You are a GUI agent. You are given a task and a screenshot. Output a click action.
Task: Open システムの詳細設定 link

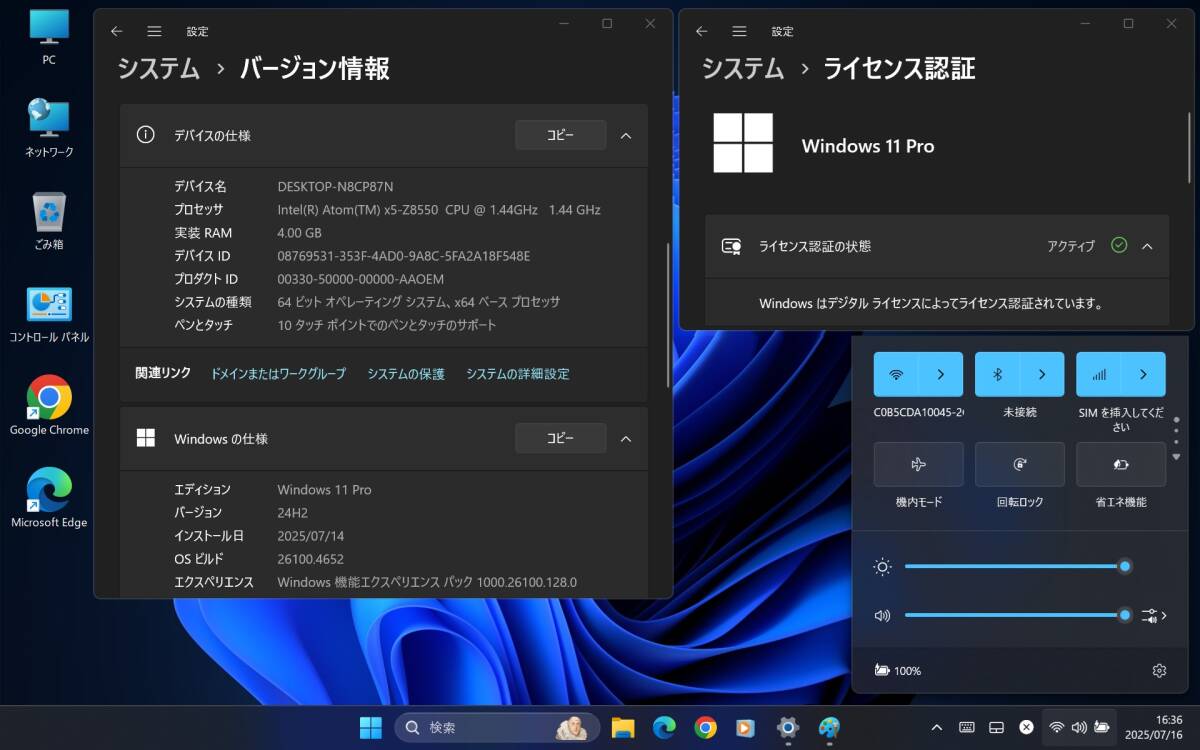518,374
